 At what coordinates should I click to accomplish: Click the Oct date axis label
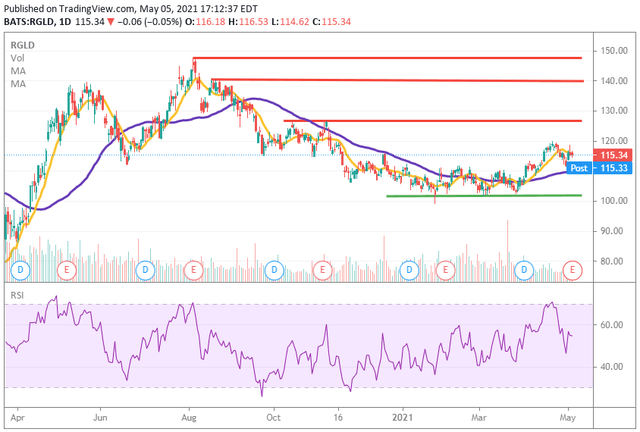click(273, 418)
